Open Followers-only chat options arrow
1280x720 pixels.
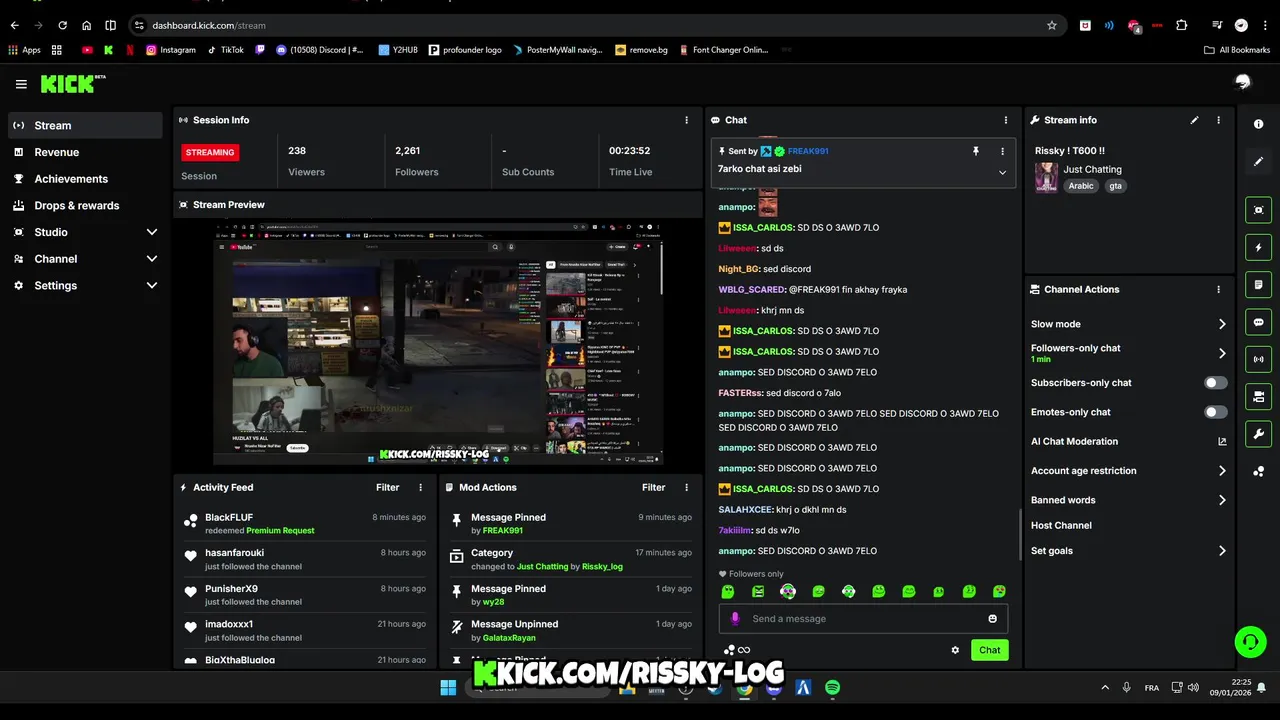click(x=1222, y=353)
